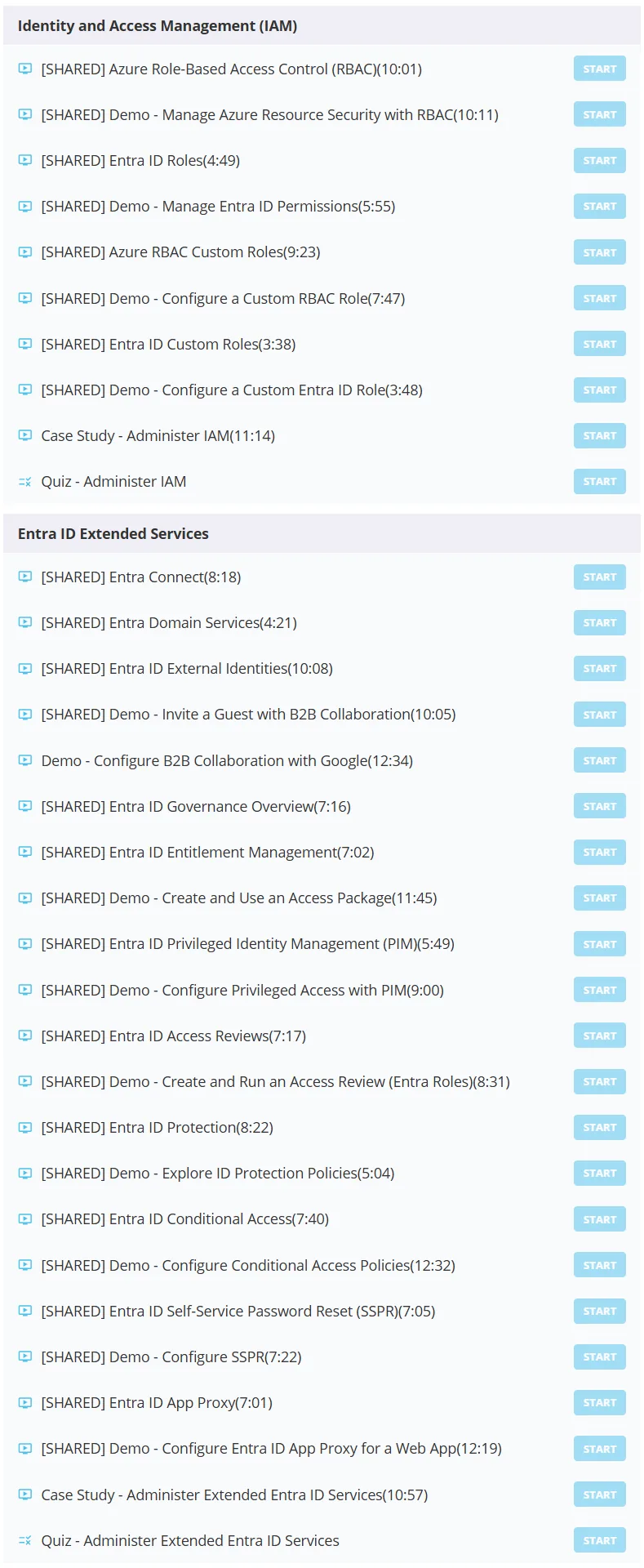Click quiz icon beside Quiz - Administer IAM
The width and height of the screenshot is (644, 1568).
[x=24, y=482]
